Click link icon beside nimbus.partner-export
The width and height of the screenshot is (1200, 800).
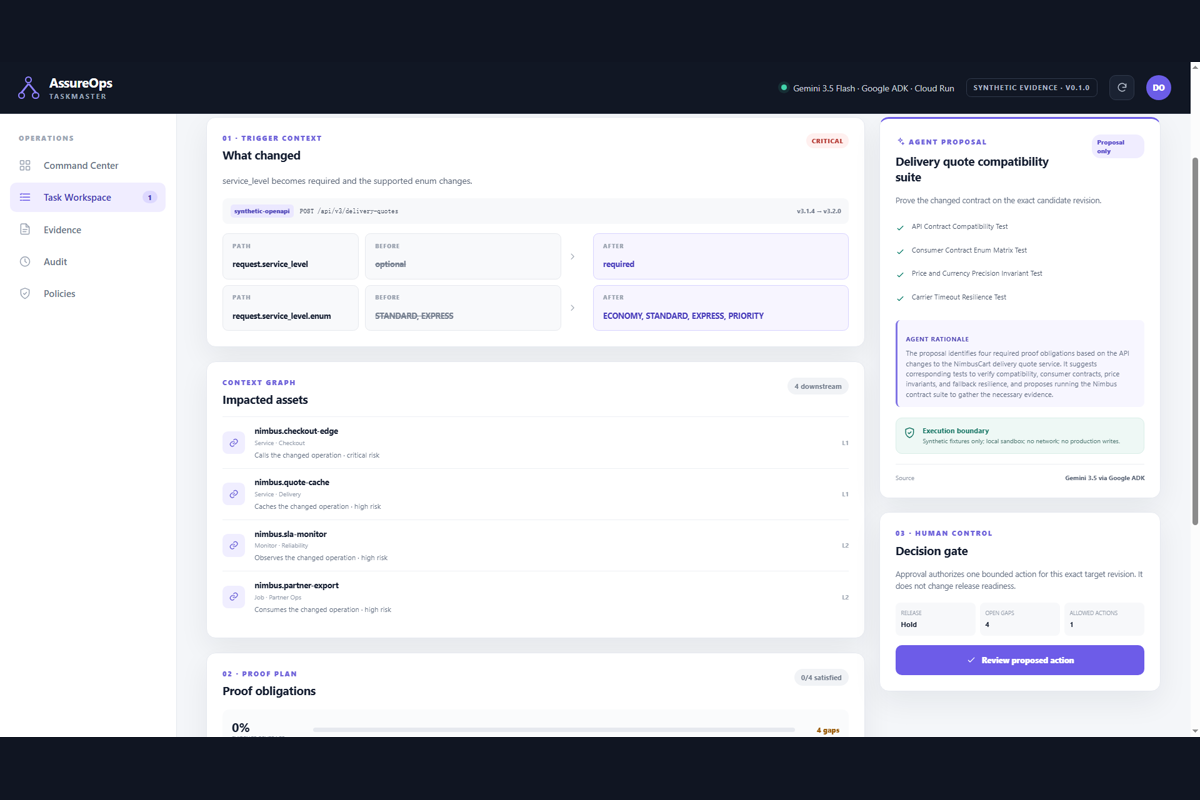click(x=233, y=597)
